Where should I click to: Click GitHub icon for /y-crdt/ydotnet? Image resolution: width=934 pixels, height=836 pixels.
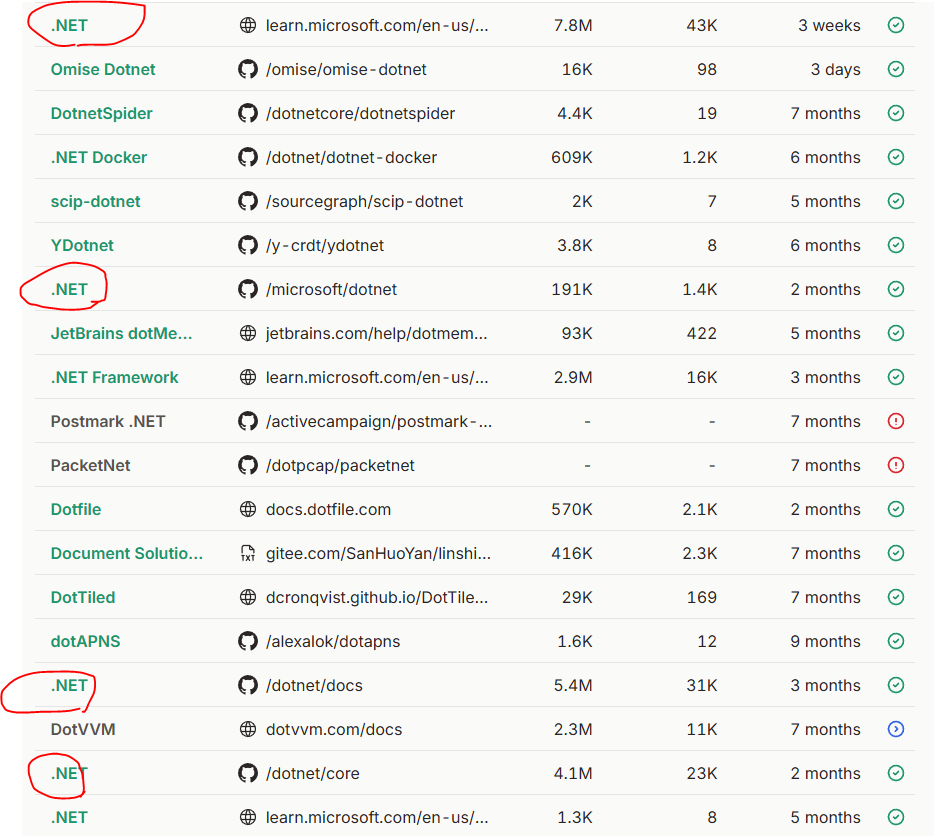[x=248, y=245]
